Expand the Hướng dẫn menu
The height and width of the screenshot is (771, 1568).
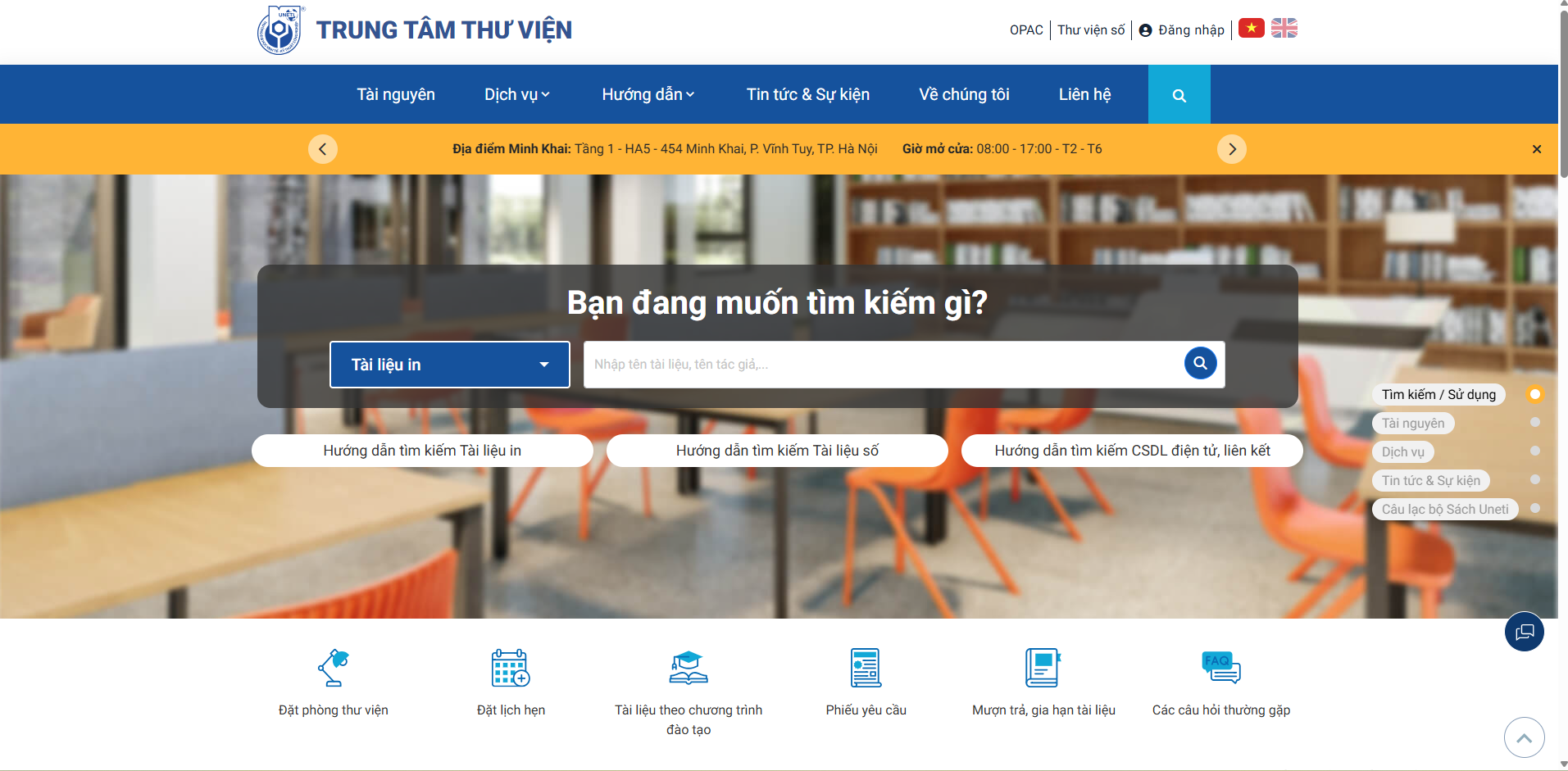[648, 95]
